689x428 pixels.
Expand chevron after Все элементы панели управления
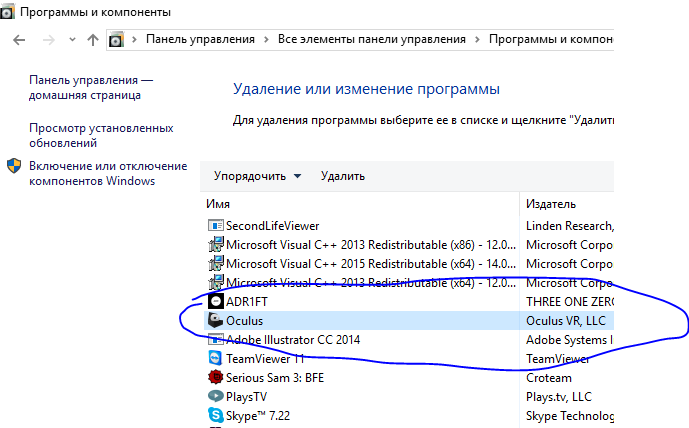pyautogui.click(x=477, y=40)
